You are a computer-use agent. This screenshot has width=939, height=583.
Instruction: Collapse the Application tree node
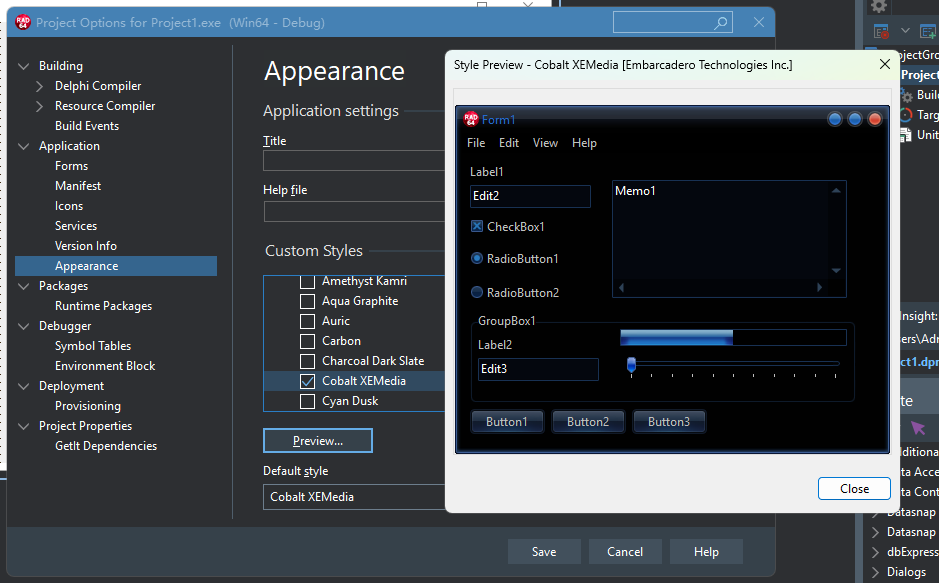point(23,146)
